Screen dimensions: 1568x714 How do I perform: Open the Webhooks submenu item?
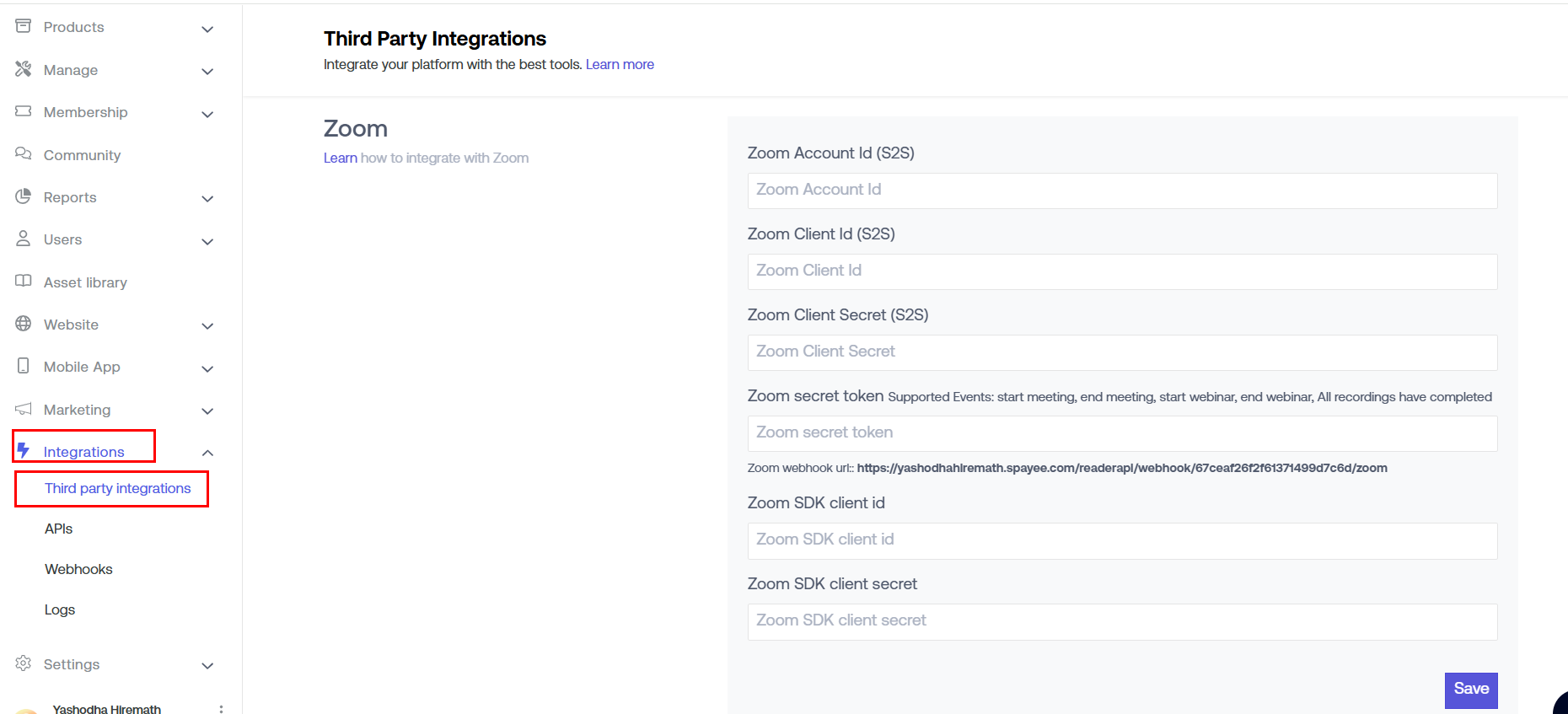(x=78, y=569)
